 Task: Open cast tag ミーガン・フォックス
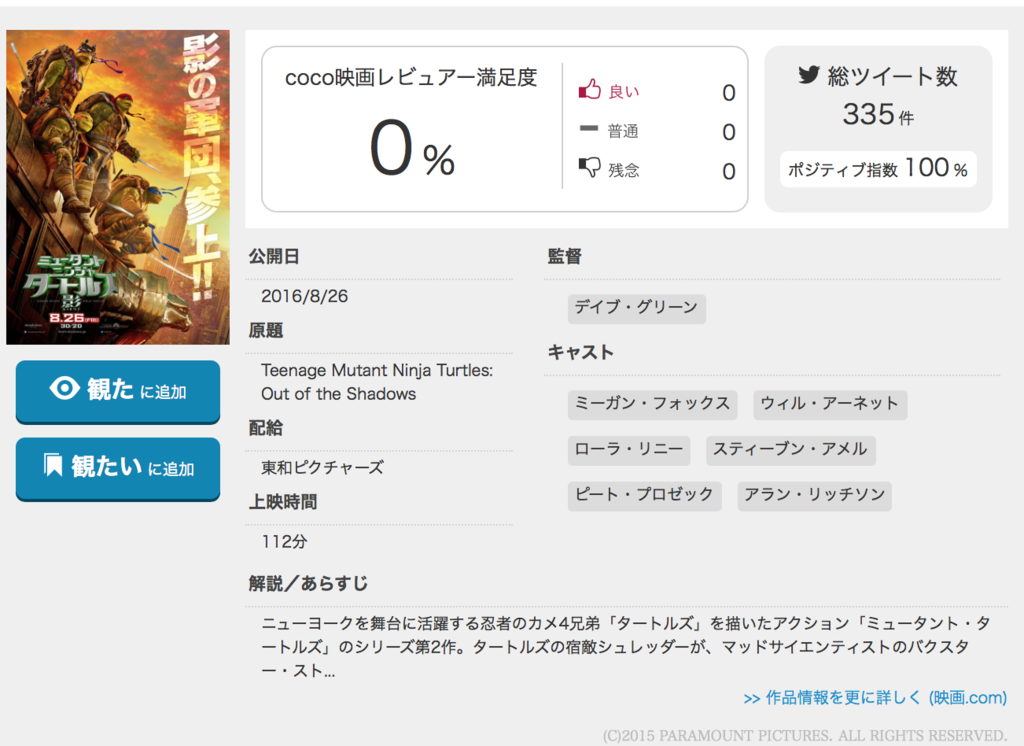(x=652, y=404)
